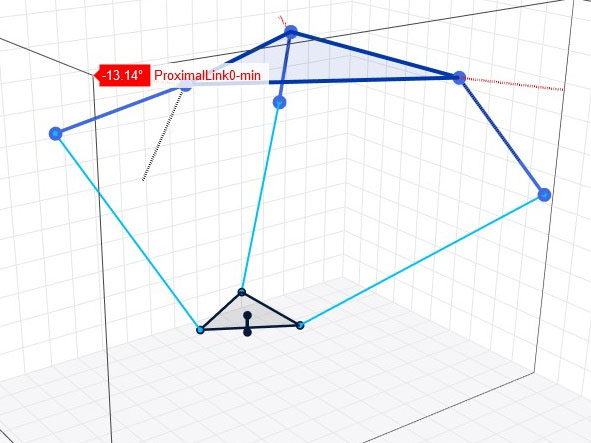The image size is (591, 443).
Task: Click the black dotted reference line
Action: click(x=162, y=136)
